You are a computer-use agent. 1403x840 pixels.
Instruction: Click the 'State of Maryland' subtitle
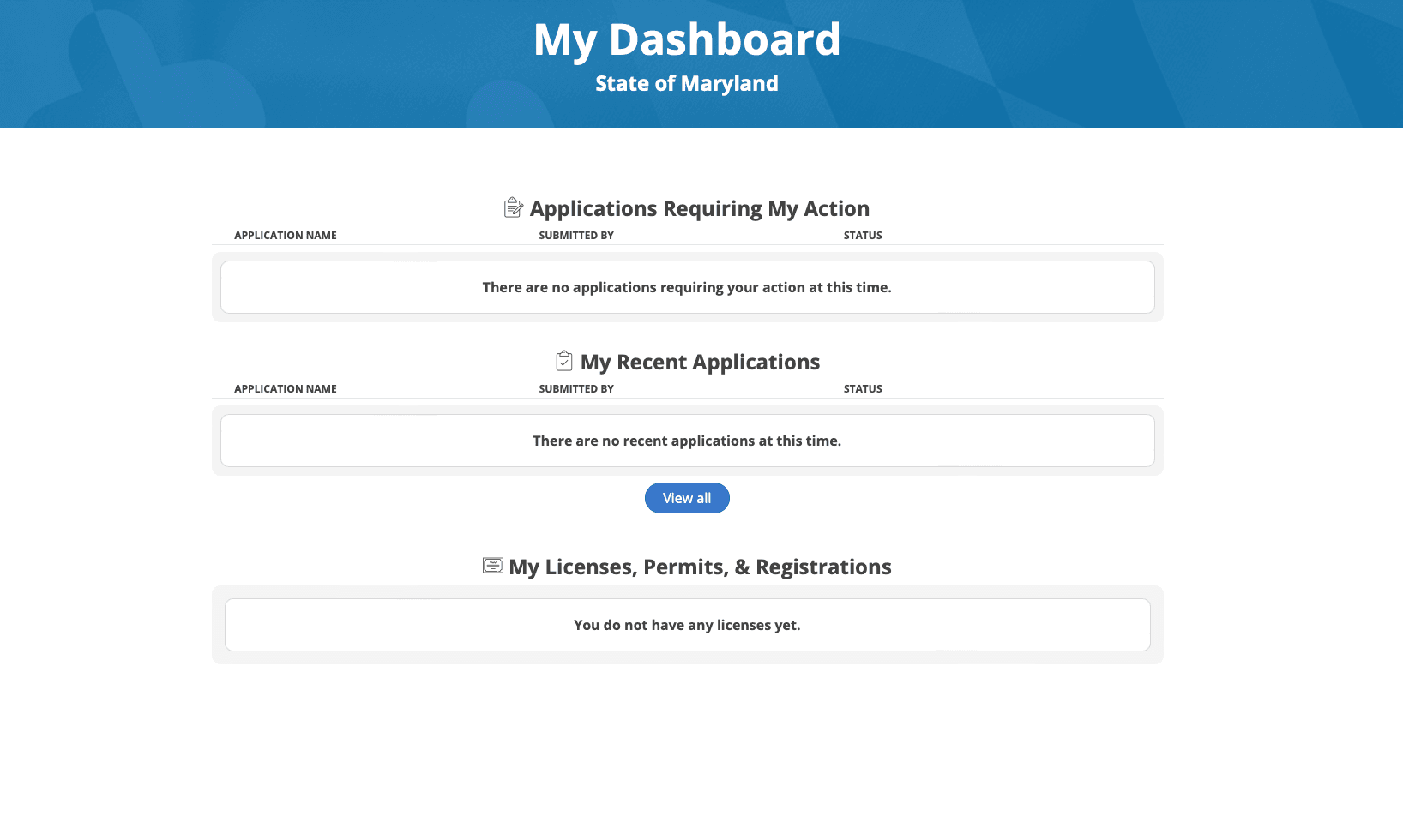687,83
